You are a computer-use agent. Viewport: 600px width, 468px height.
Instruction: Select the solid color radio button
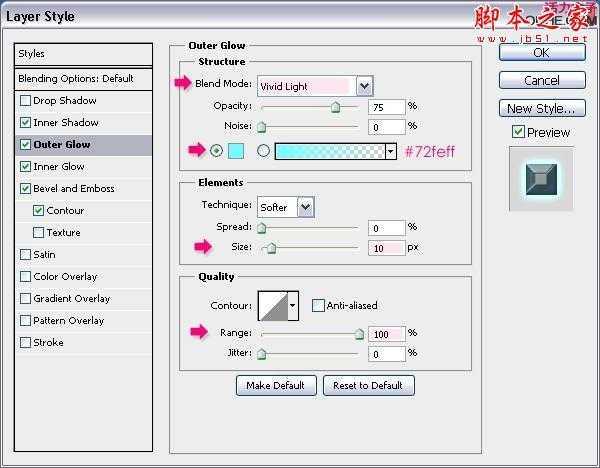coord(217,151)
